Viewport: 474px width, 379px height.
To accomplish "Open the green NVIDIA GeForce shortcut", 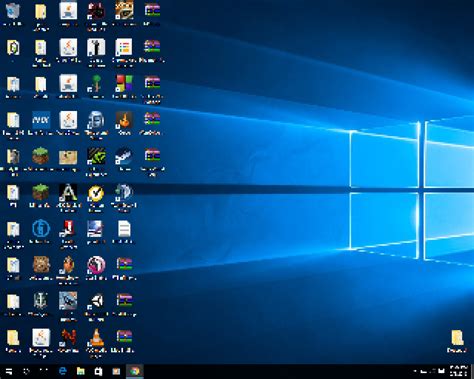I will pos(96,156).
